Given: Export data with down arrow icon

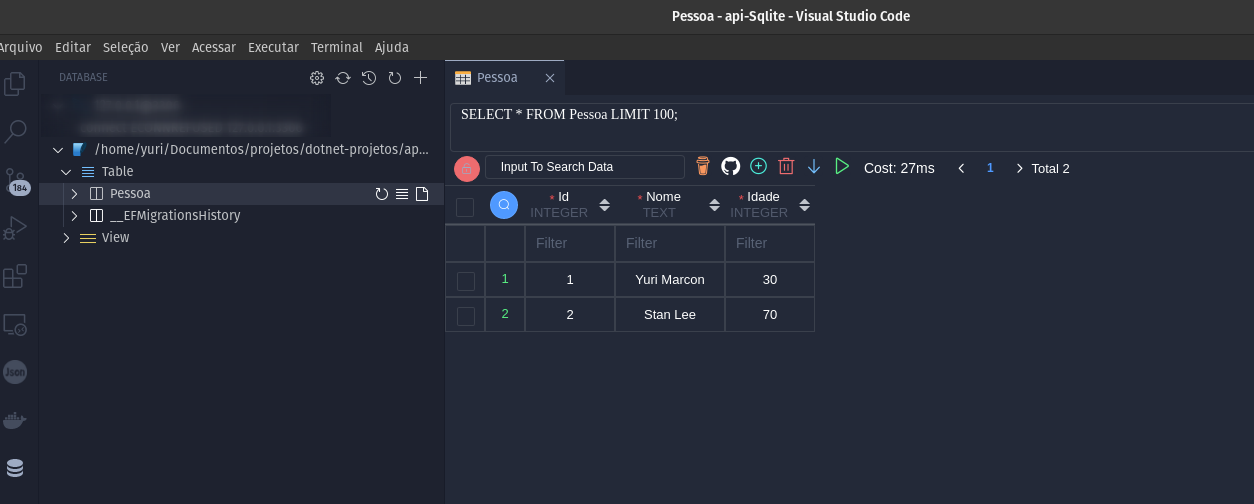Looking at the screenshot, I should pos(814,166).
